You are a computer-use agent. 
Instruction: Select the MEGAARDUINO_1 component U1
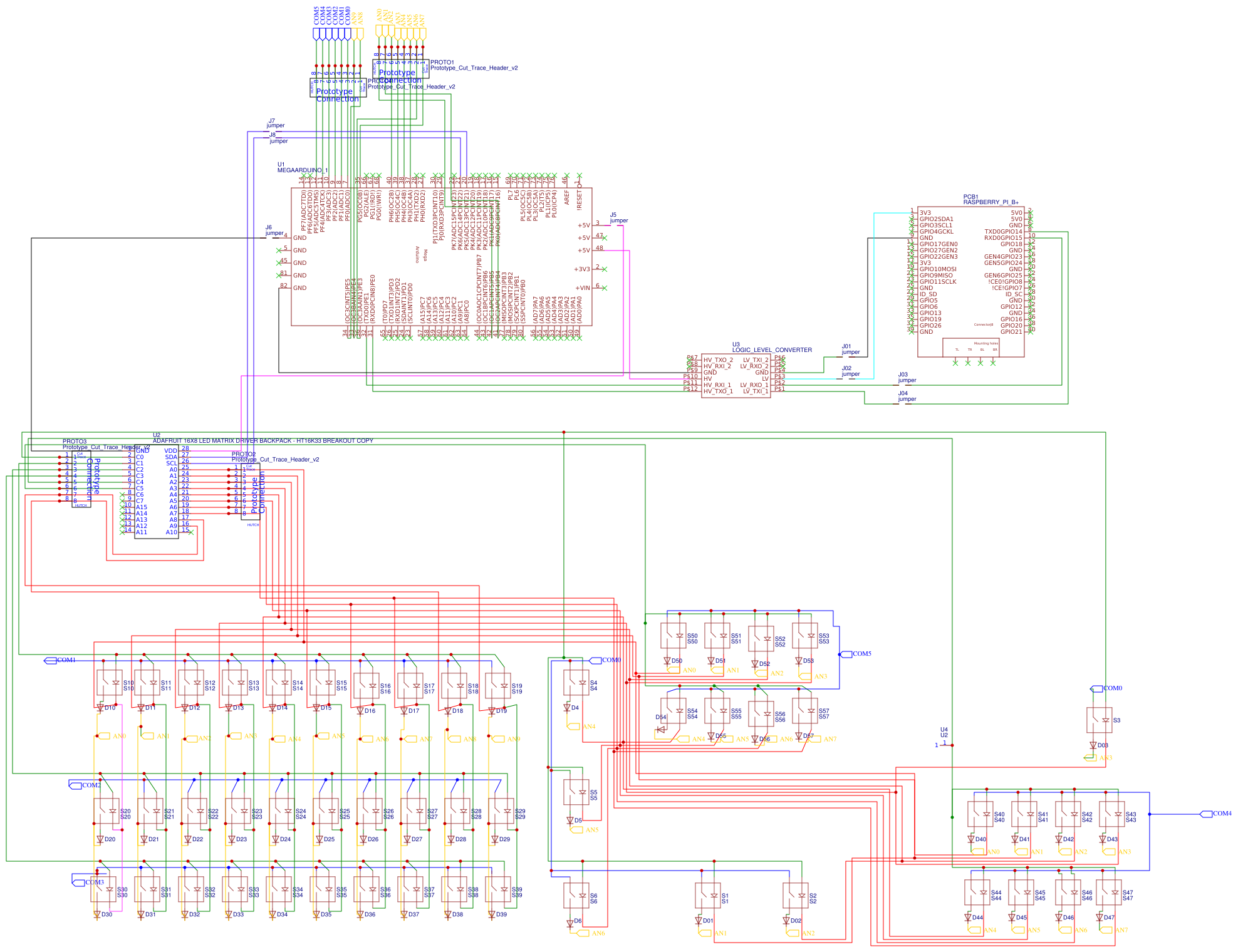439,263
